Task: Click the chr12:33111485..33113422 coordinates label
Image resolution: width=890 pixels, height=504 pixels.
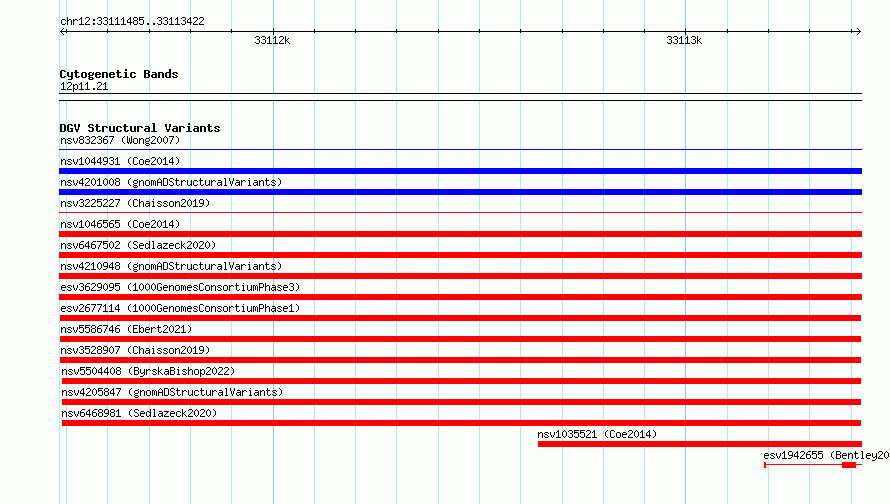Action: pos(132,21)
